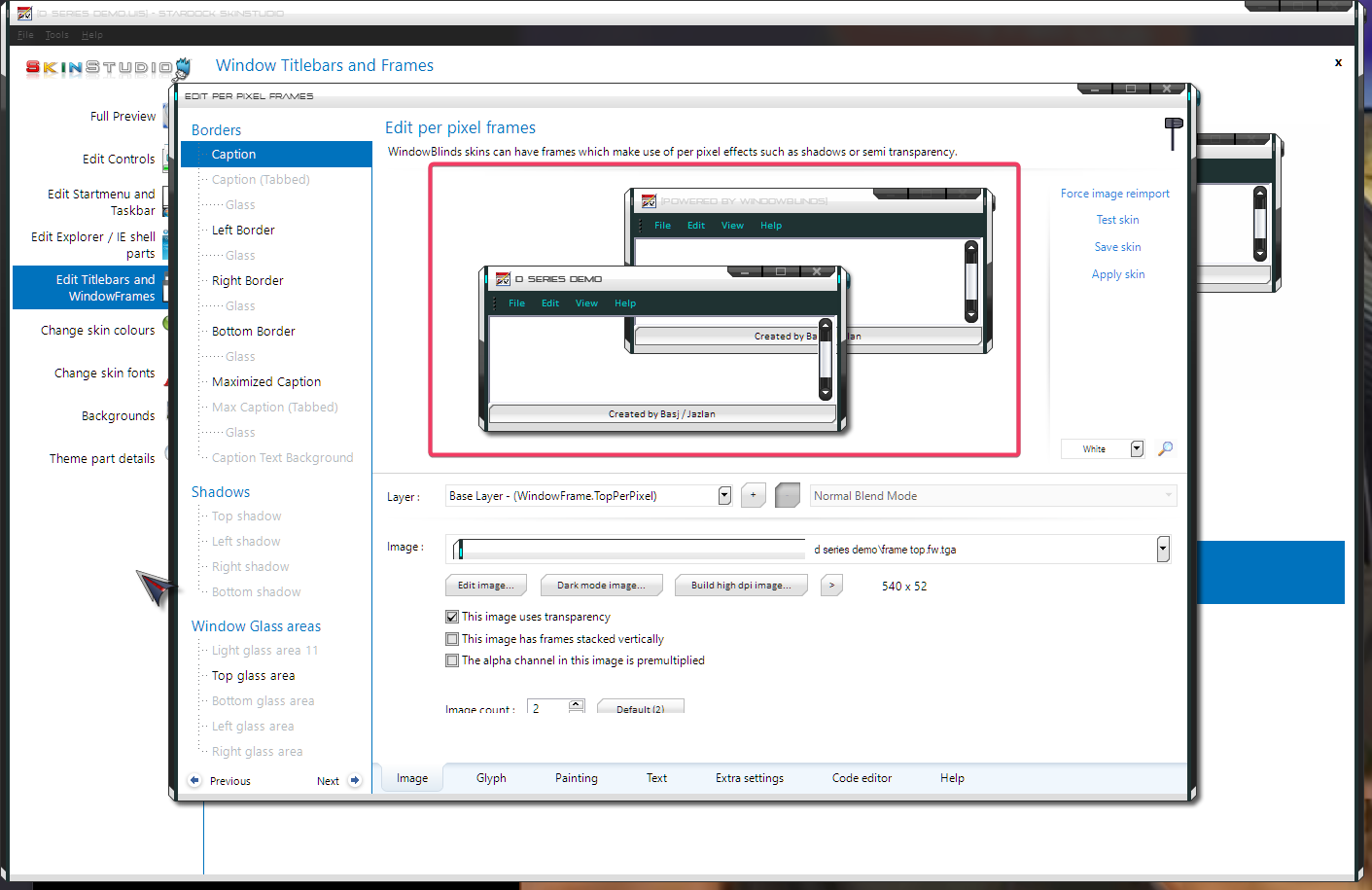This screenshot has width=1372, height=890.
Task: Switch to the Glyph tab
Action: click(x=491, y=778)
